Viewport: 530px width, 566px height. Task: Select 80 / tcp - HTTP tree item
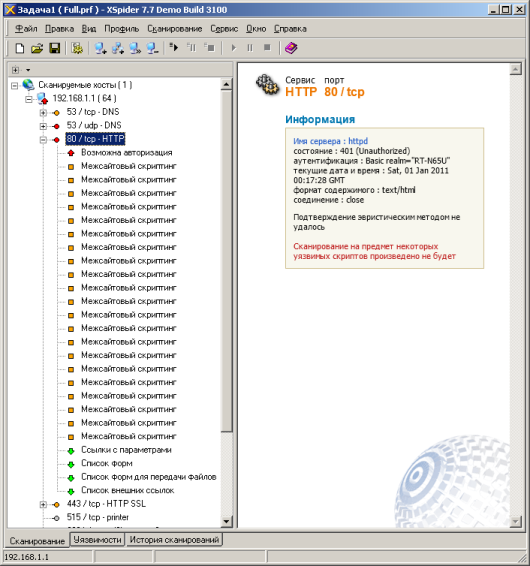pyautogui.click(x=96, y=139)
